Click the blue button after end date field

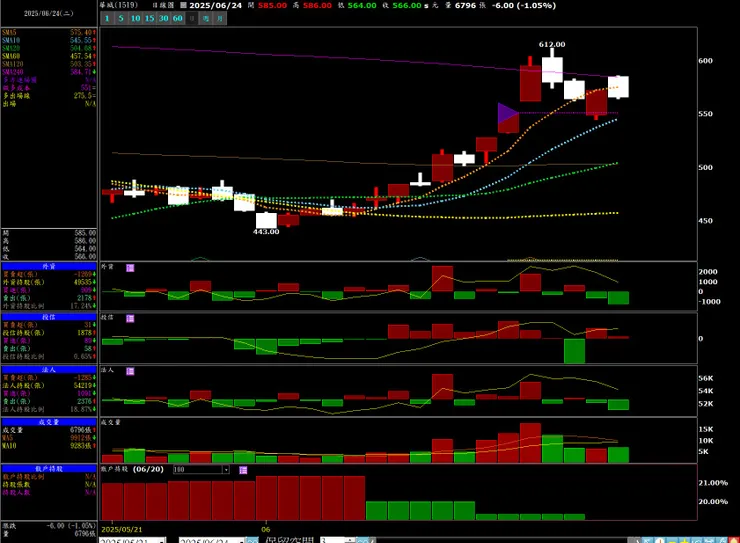[x=253, y=540]
